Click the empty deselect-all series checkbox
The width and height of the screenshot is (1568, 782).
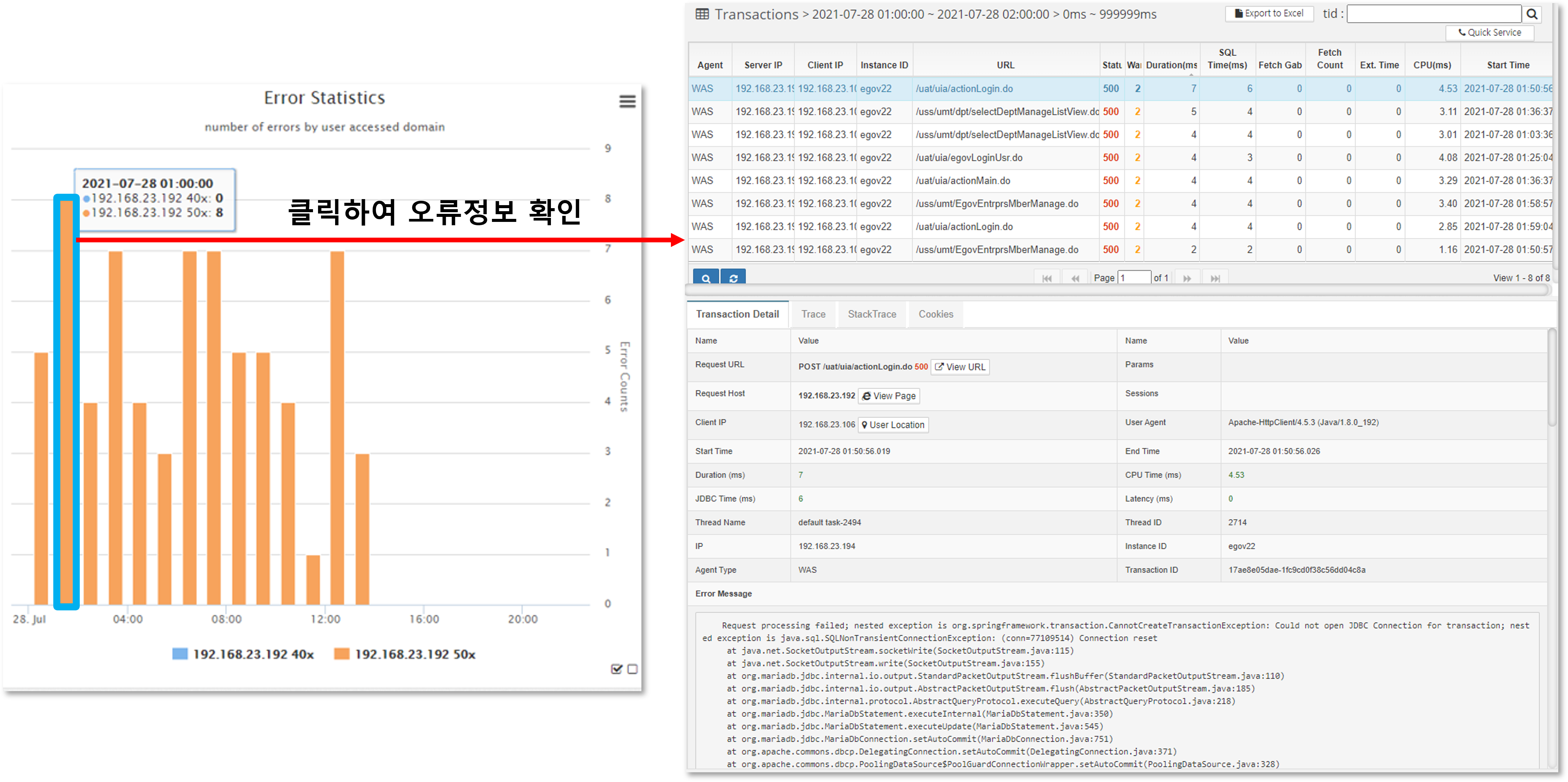pyautogui.click(x=632, y=669)
